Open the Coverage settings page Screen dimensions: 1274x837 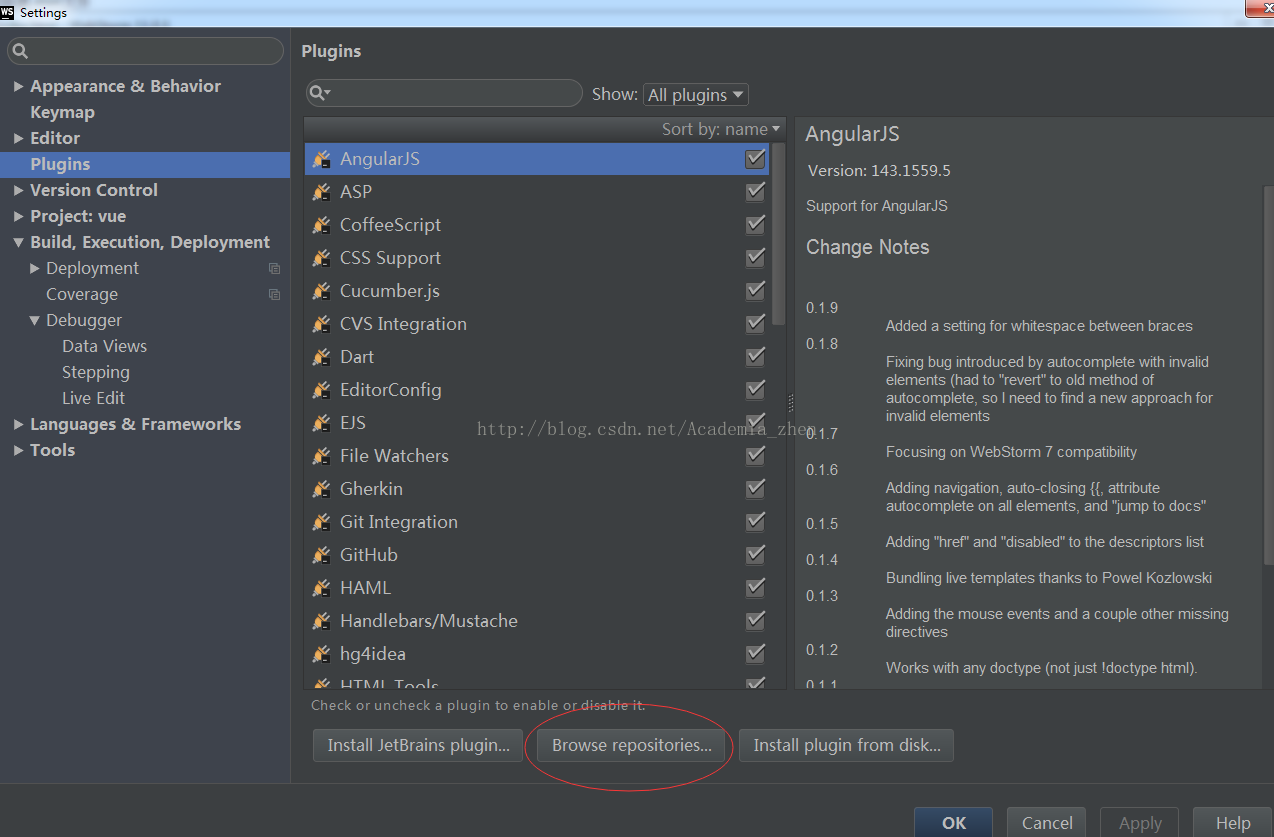[82, 294]
